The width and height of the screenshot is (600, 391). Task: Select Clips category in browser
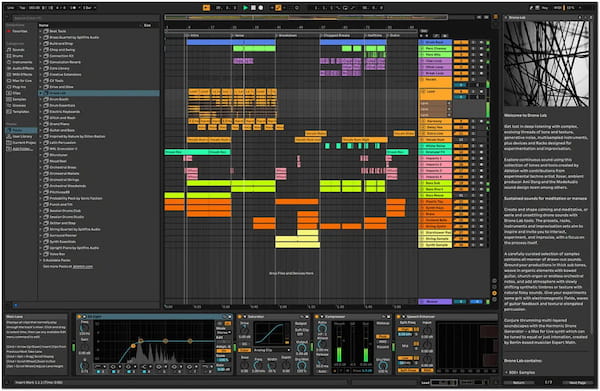pos(16,93)
